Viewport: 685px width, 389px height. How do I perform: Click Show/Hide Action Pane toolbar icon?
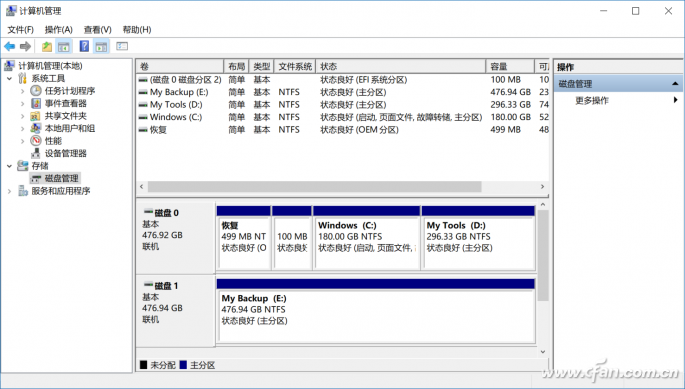[x=101, y=46]
